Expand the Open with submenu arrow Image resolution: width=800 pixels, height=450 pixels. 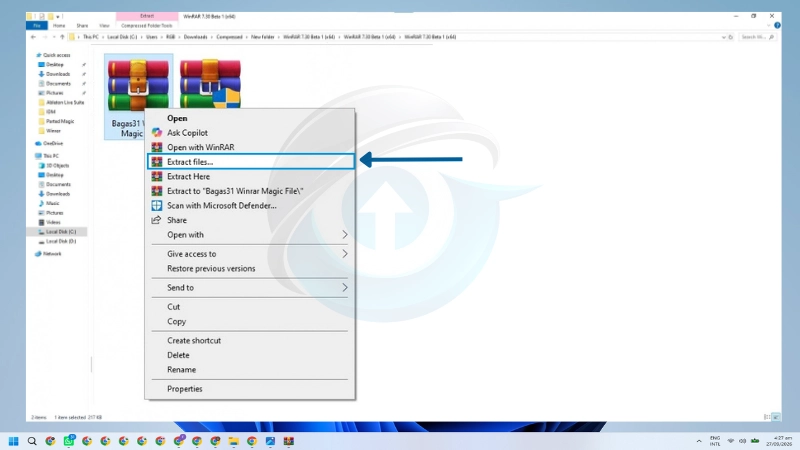pos(345,235)
